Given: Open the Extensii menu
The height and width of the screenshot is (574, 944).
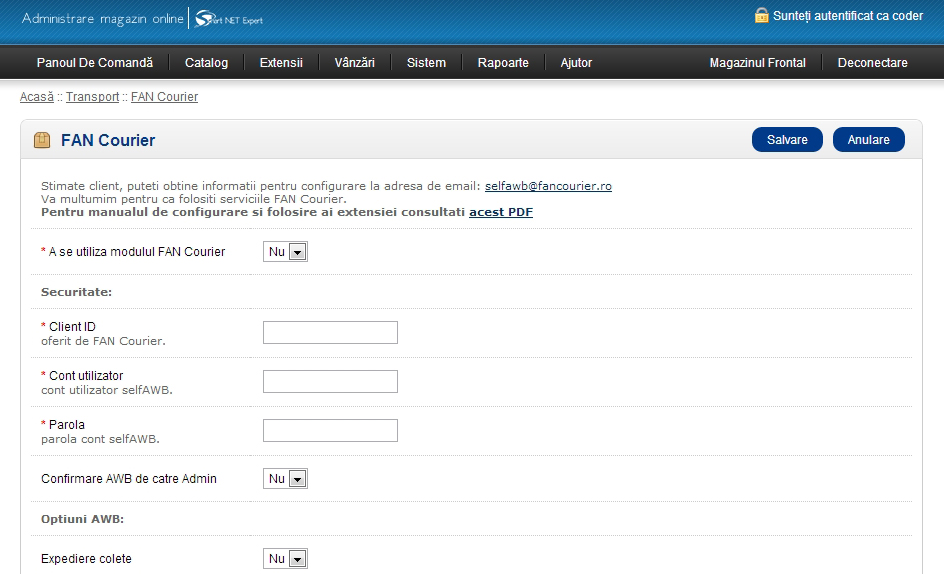Looking at the screenshot, I should point(281,63).
